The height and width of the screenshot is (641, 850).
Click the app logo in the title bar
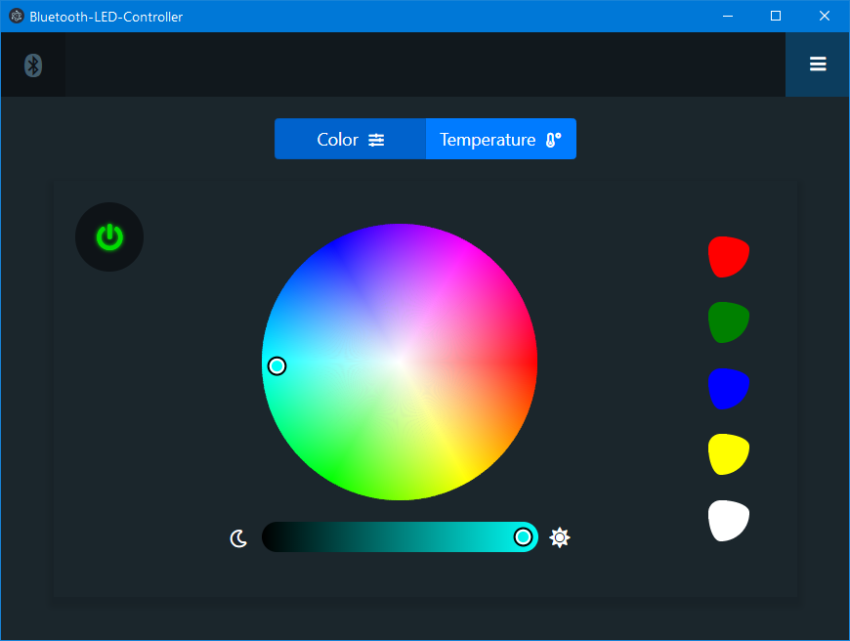coord(15,16)
